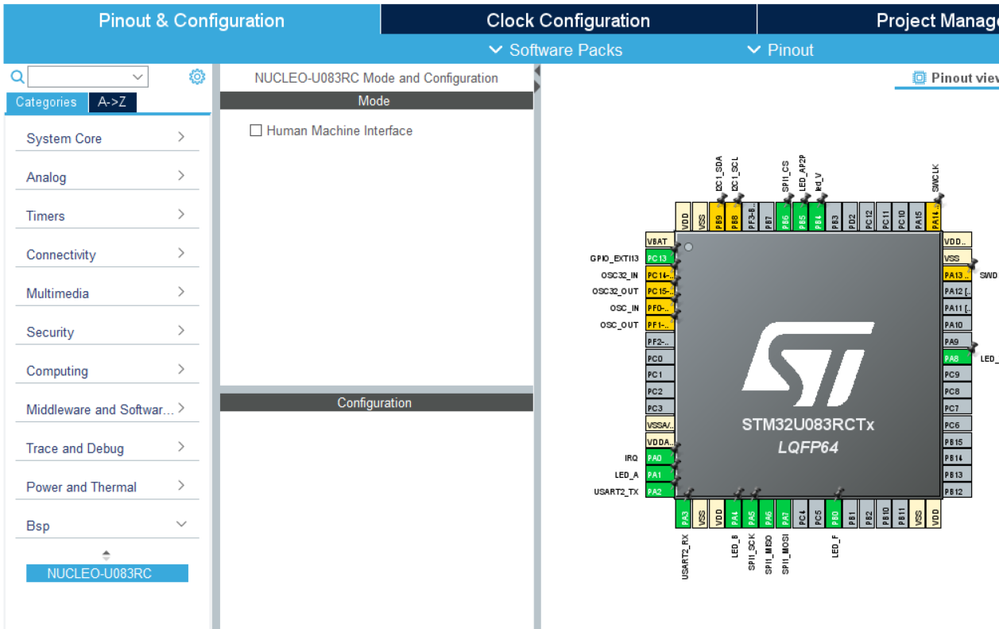The width and height of the screenshot is (999, 629).
Task: Expand the Computing category
Action: (x=107, y=371)
